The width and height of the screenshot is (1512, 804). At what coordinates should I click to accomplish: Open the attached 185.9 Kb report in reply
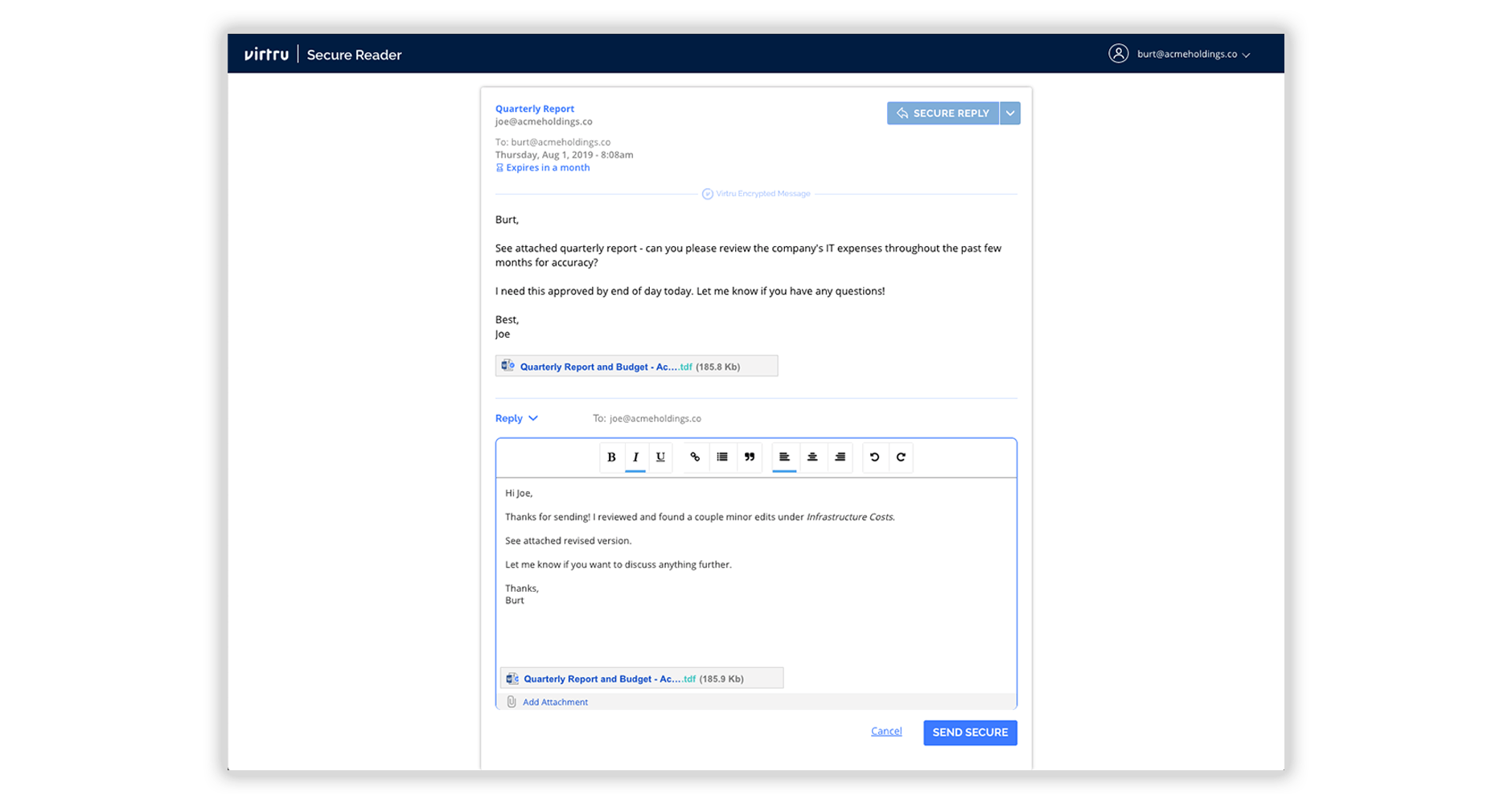642,679
